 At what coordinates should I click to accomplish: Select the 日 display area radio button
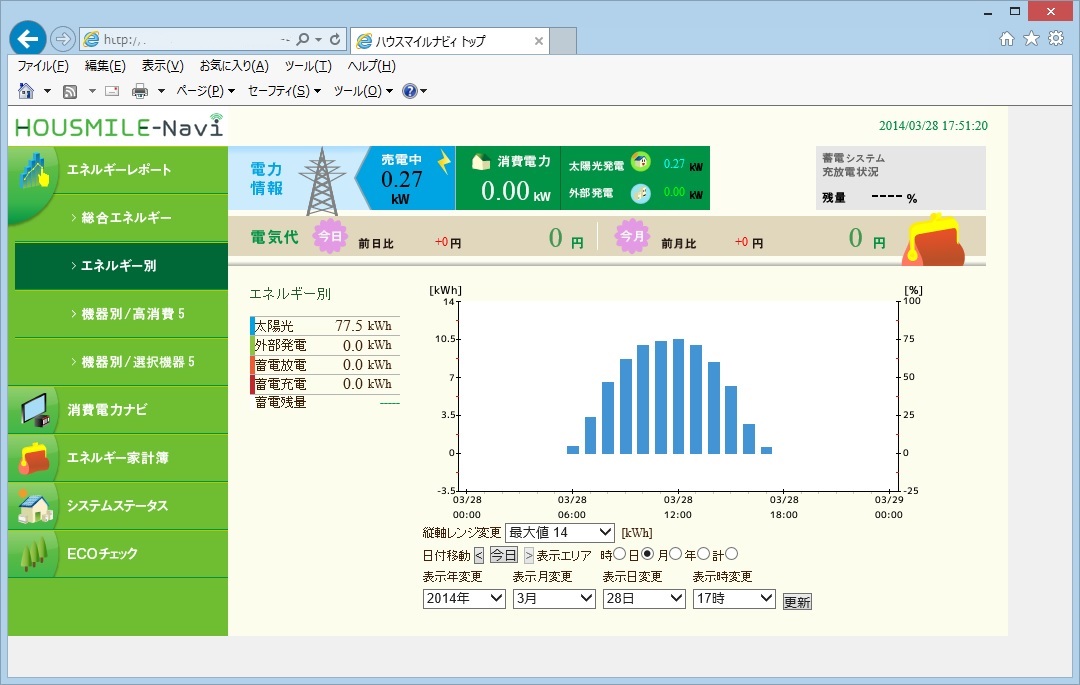click(647, 554)
